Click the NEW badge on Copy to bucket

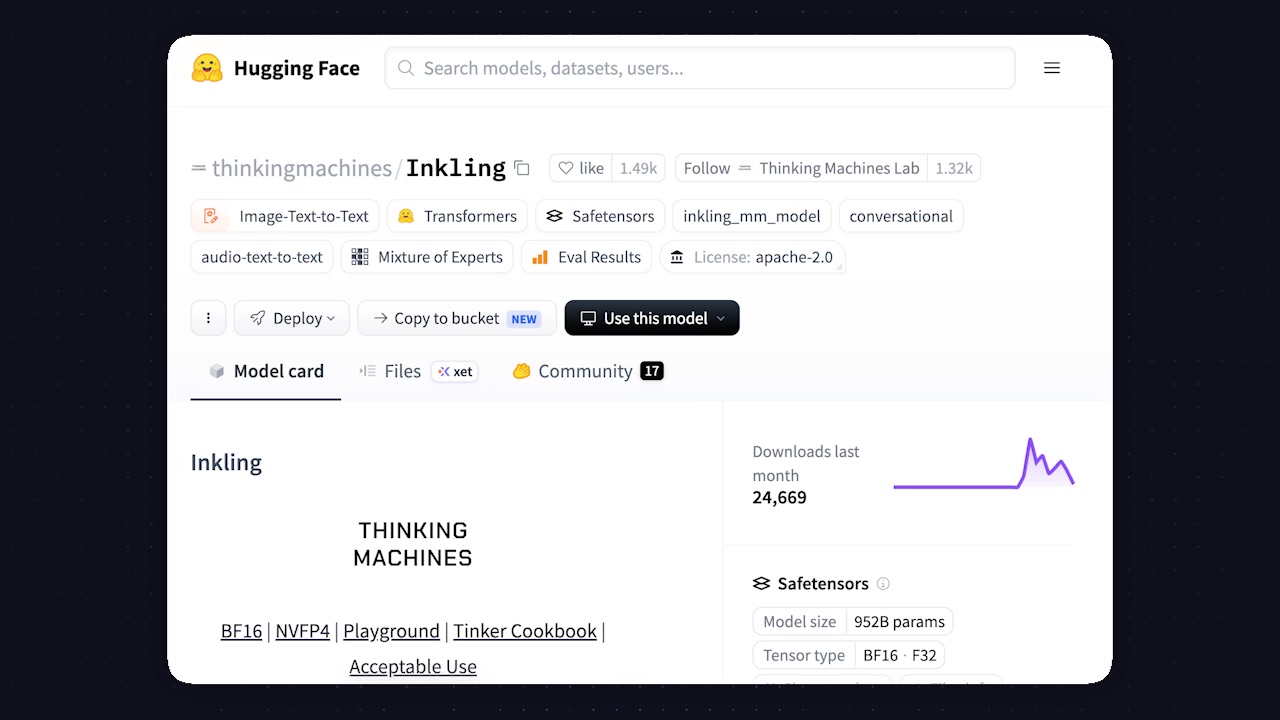point(524,319)
